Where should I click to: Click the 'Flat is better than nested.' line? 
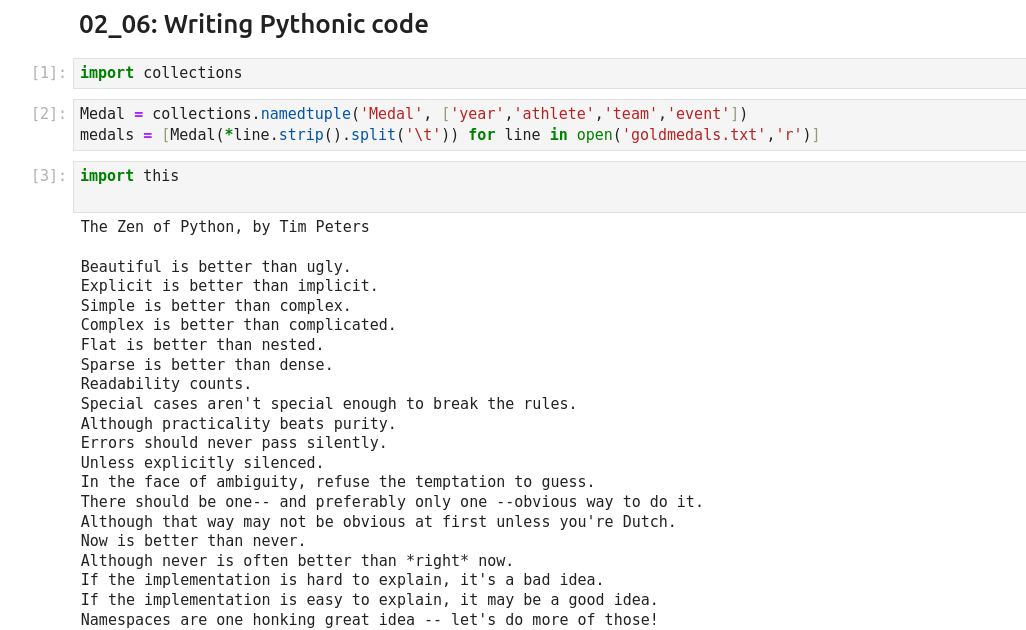click(202, 345)
